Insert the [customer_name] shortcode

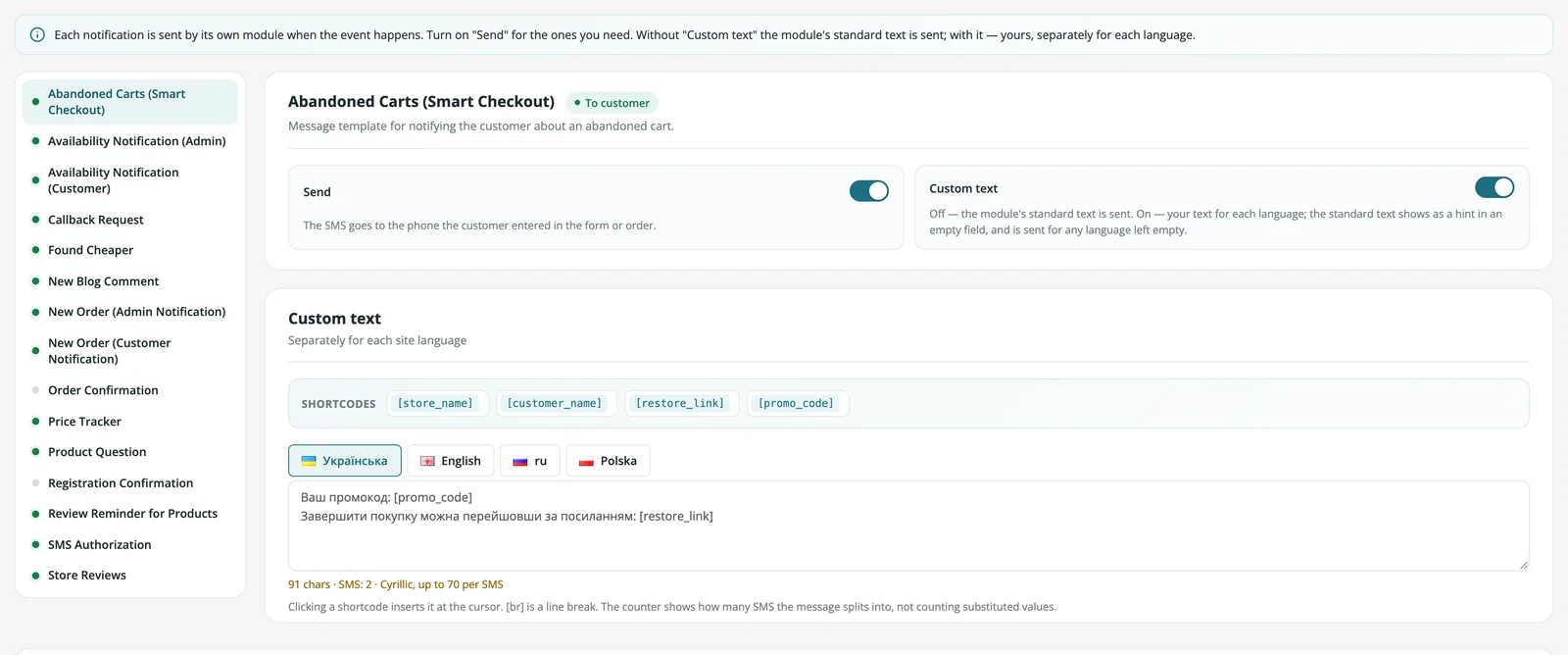pyautogui.click(x=555, y=403)
